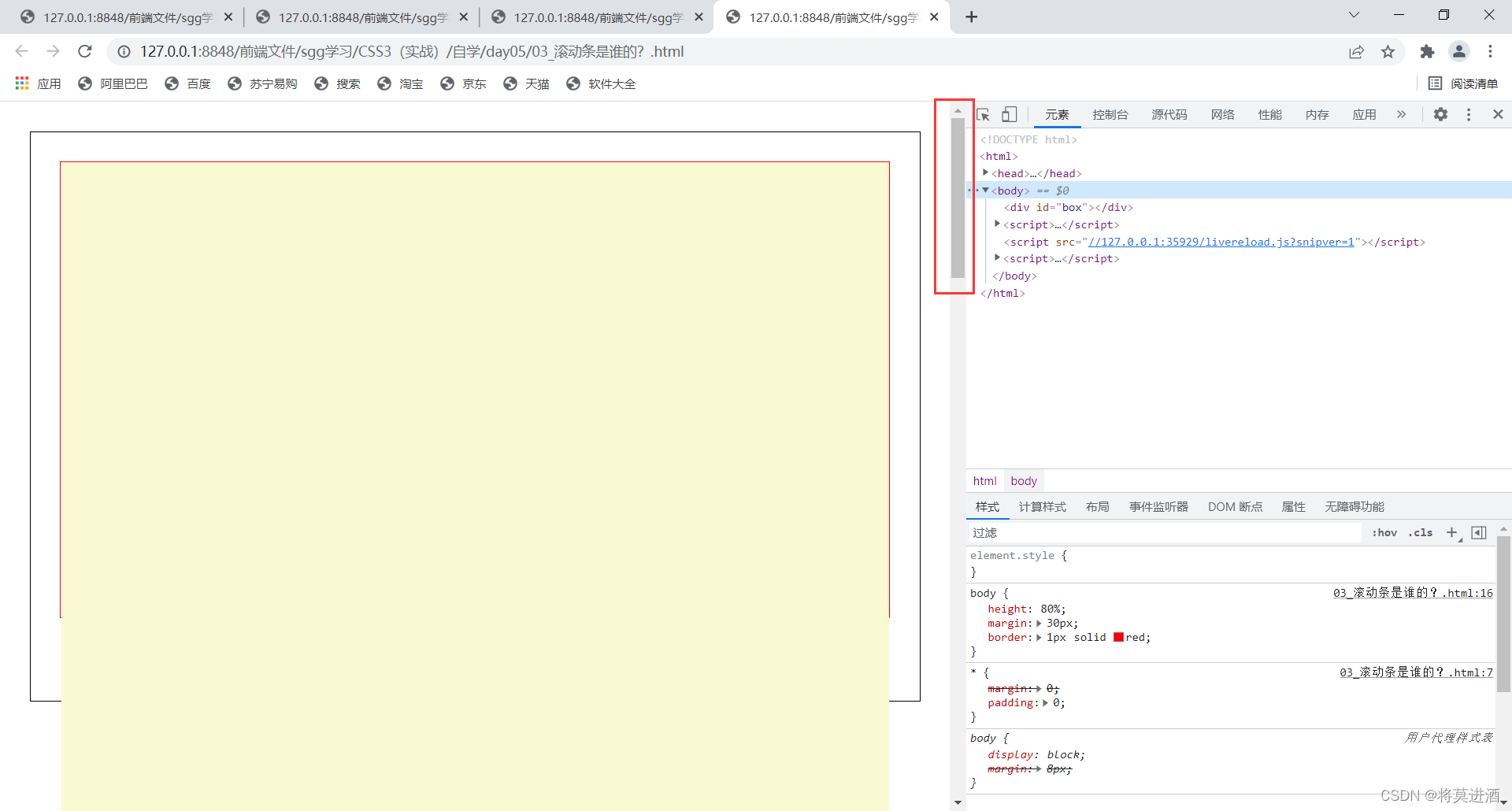1512x811 pixels.
Task: Open the 事件监听器 pane
Action: point(1158,507)
